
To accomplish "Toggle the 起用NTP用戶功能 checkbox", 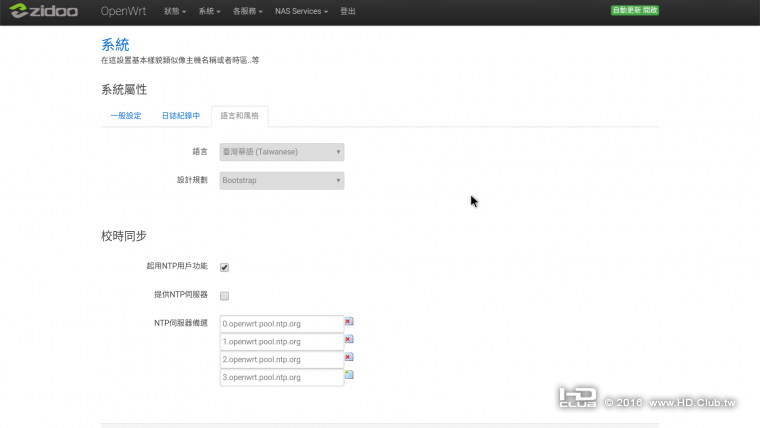I will [224, 267].
